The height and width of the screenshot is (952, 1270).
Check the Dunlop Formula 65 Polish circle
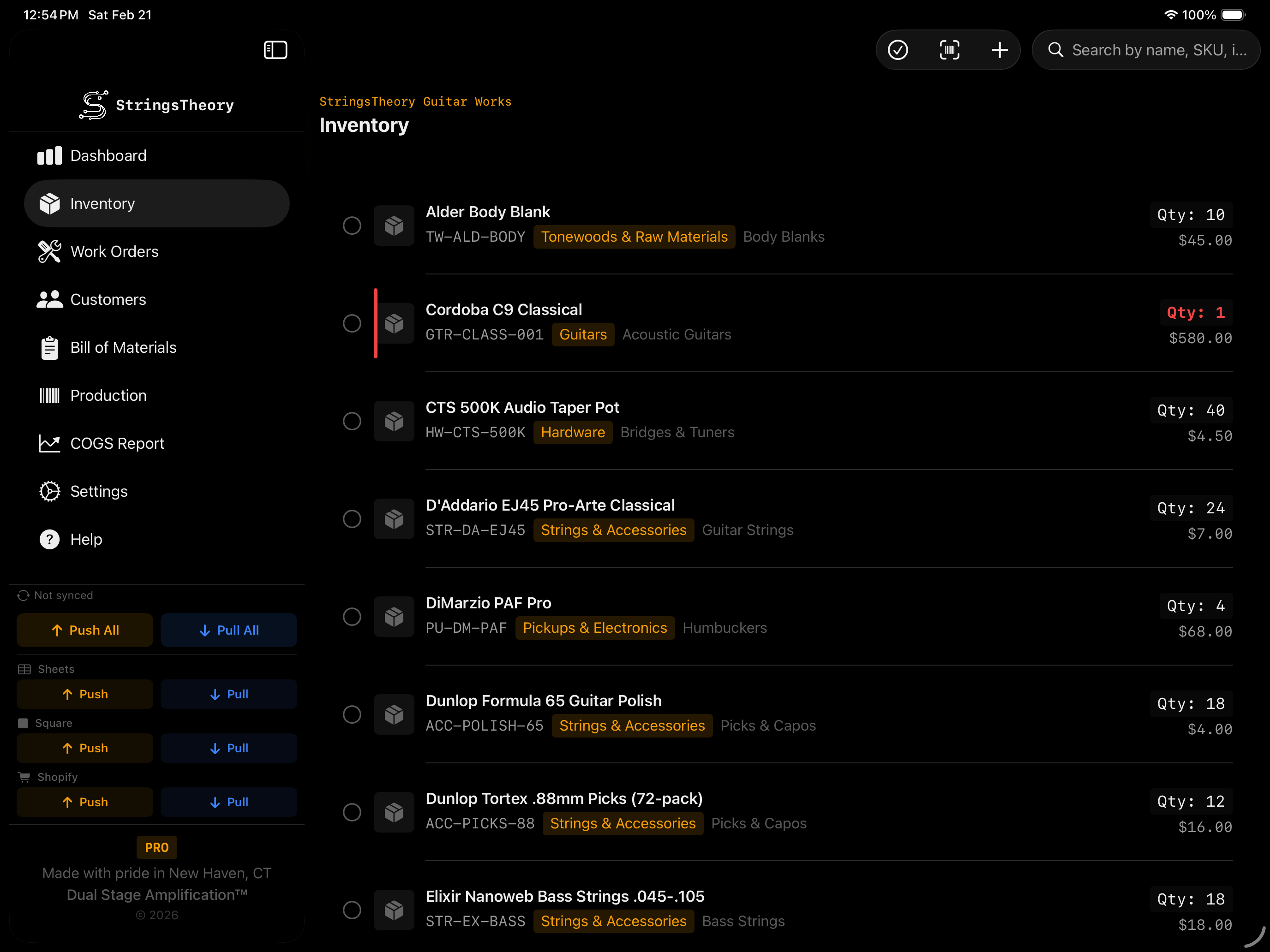[352, 714]
